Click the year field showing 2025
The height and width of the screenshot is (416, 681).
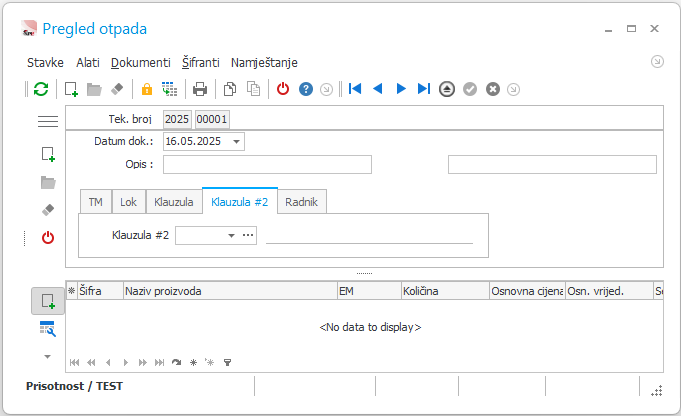click(x=177, y=119)
